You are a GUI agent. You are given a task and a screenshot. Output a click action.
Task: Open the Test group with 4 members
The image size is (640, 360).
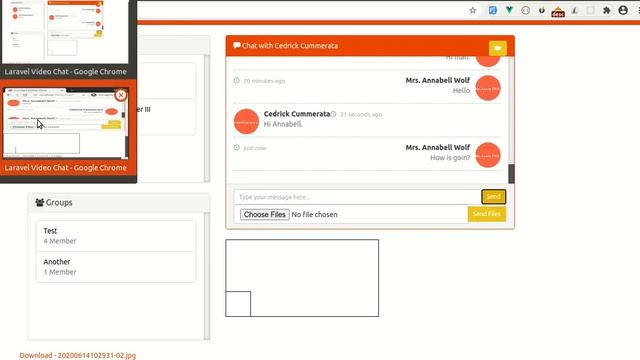116,236
